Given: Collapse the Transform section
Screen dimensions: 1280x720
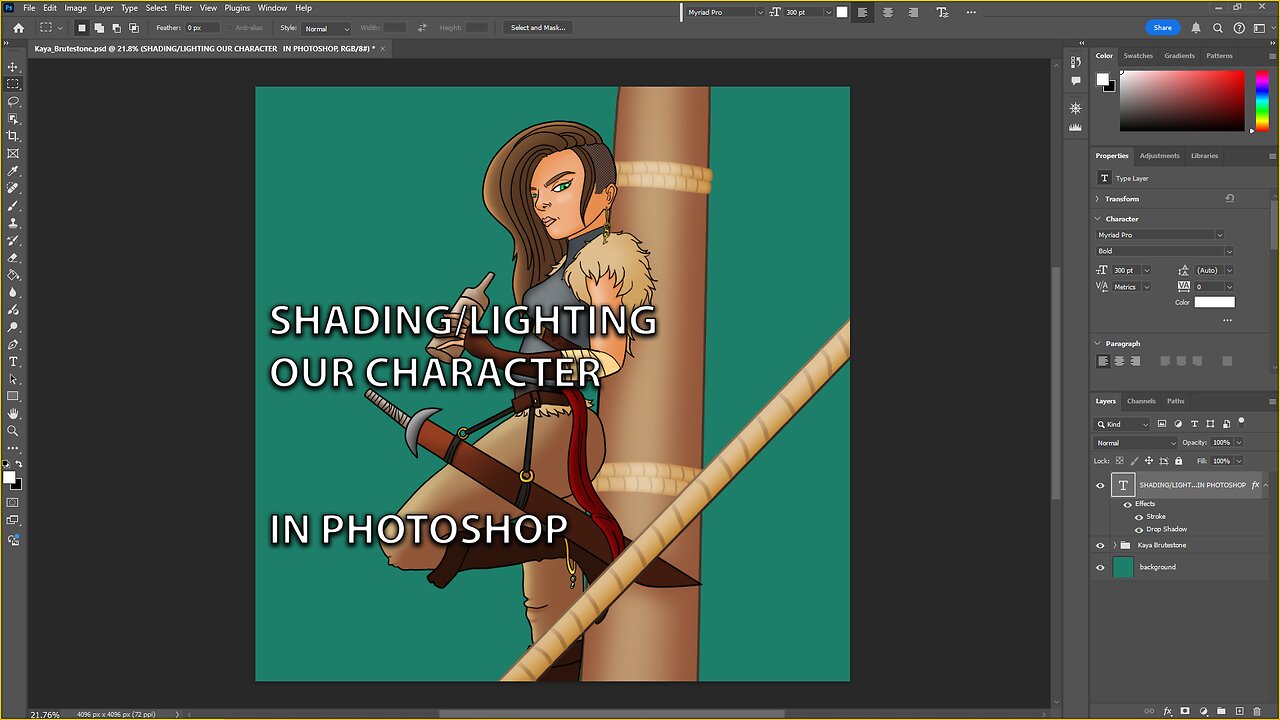Looking at the screenshot, I should (x=1098, y=199).
